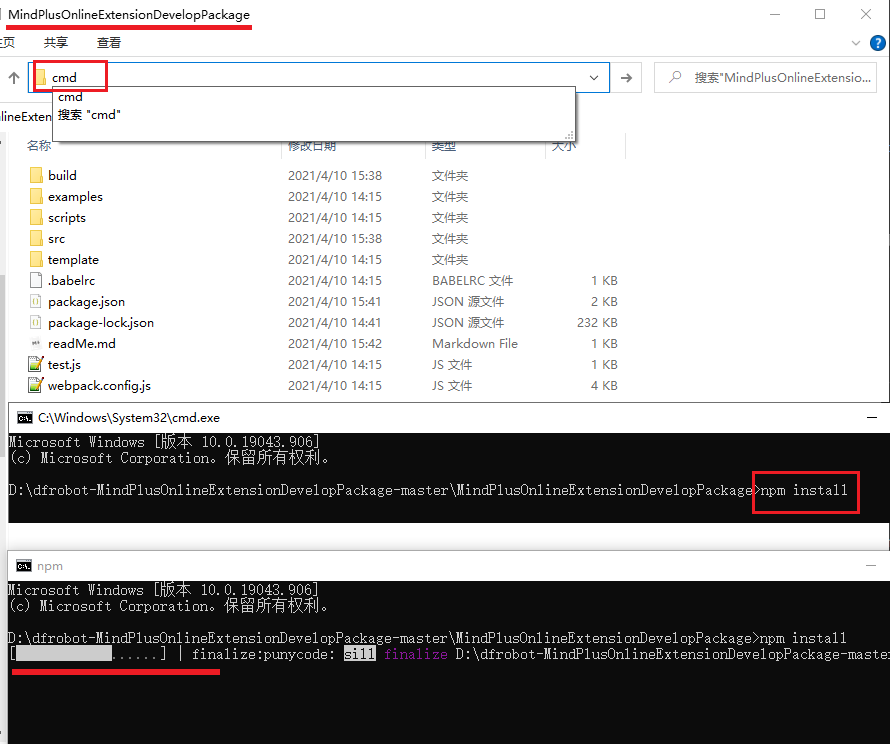Expand the address bar history dropdown

(x=594, y=78)
